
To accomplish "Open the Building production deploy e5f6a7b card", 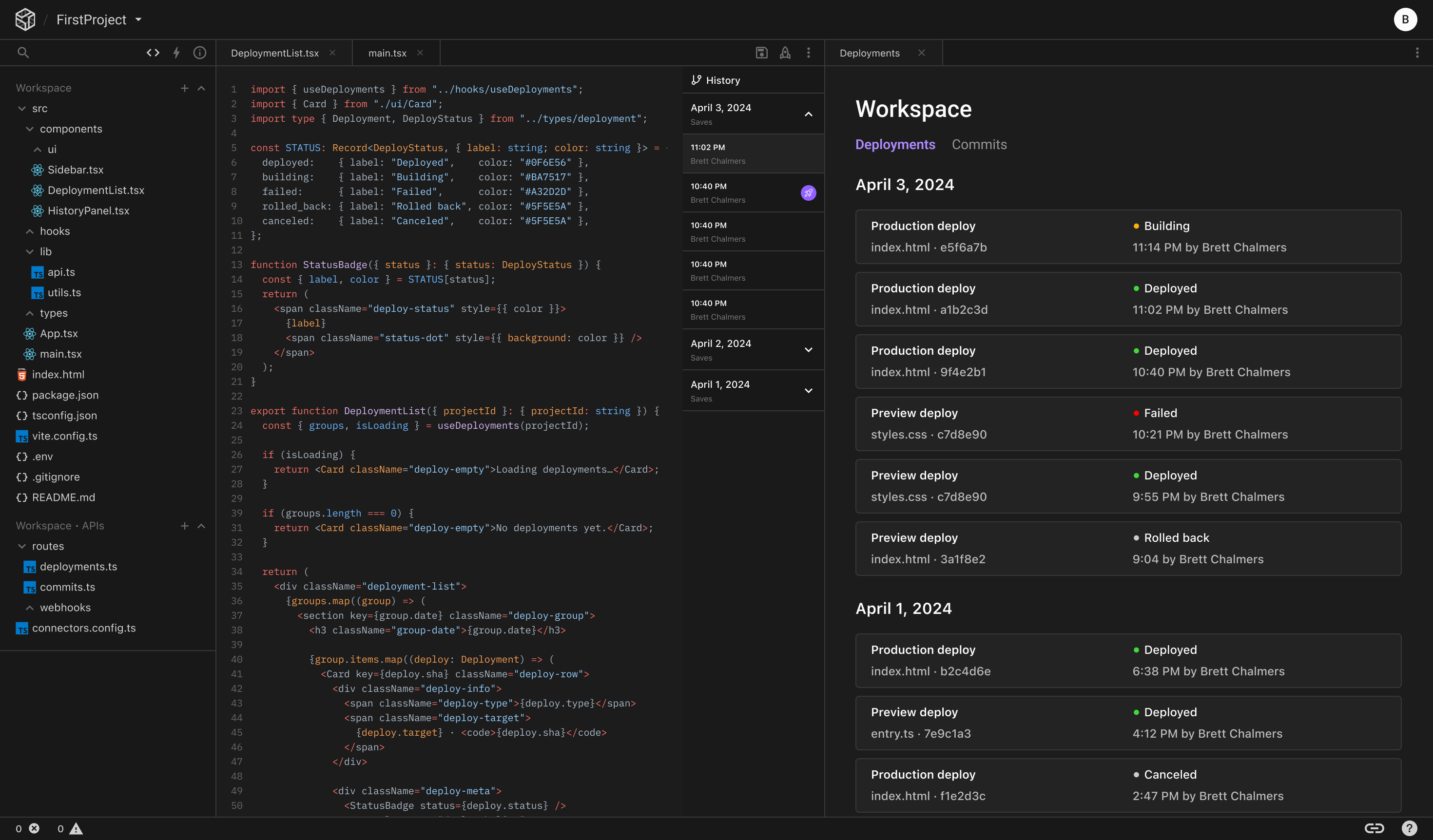I will 1128,236.
